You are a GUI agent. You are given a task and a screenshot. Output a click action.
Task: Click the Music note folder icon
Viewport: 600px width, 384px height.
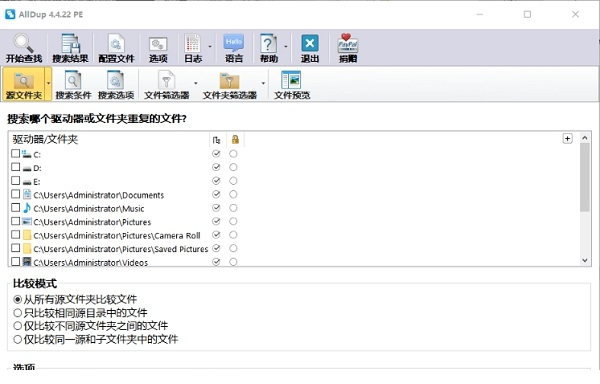(x=27, y=208)
